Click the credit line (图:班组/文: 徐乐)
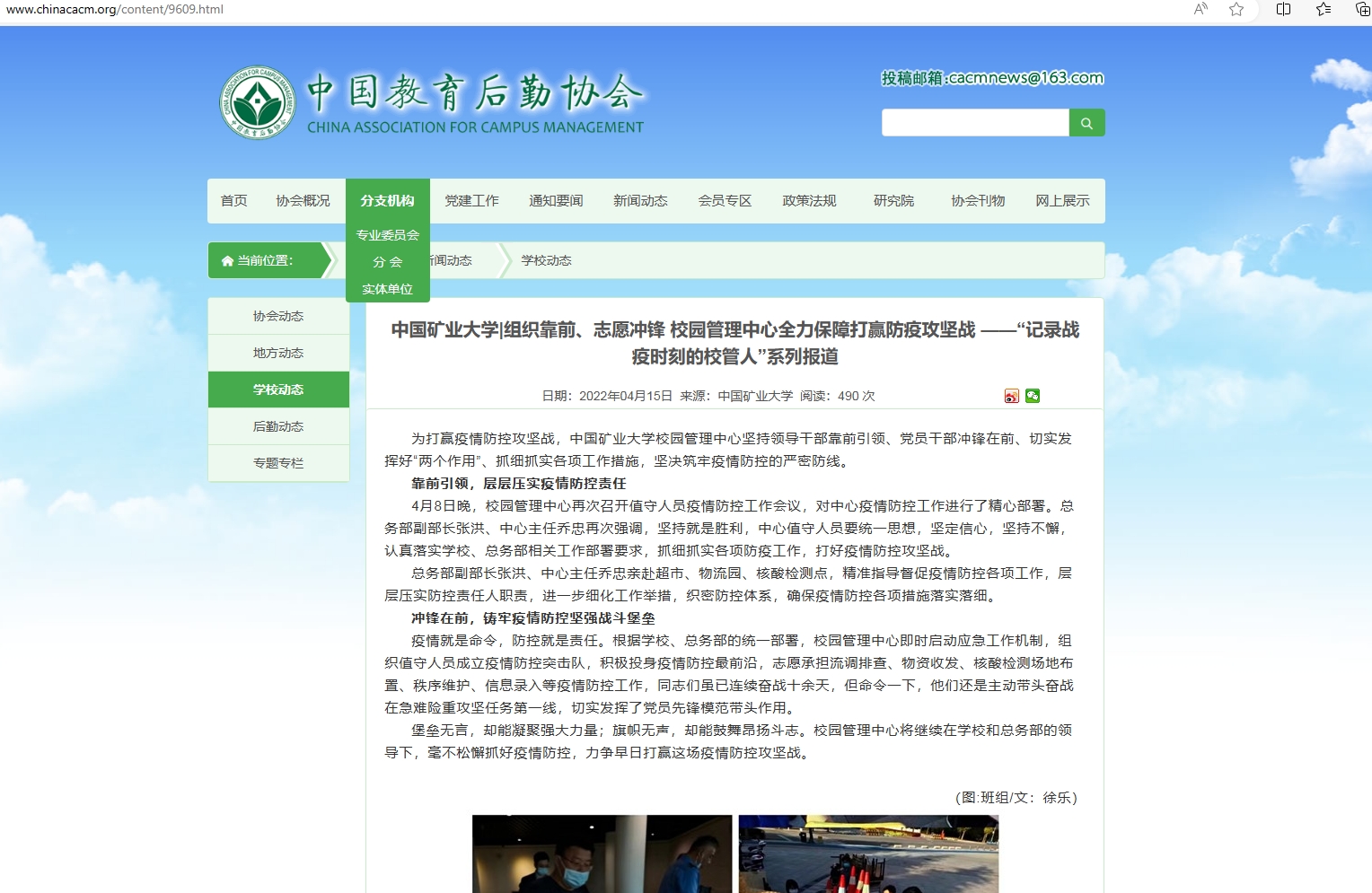This screenshot has height=893, width=1372. click(x=1016, y=798)
